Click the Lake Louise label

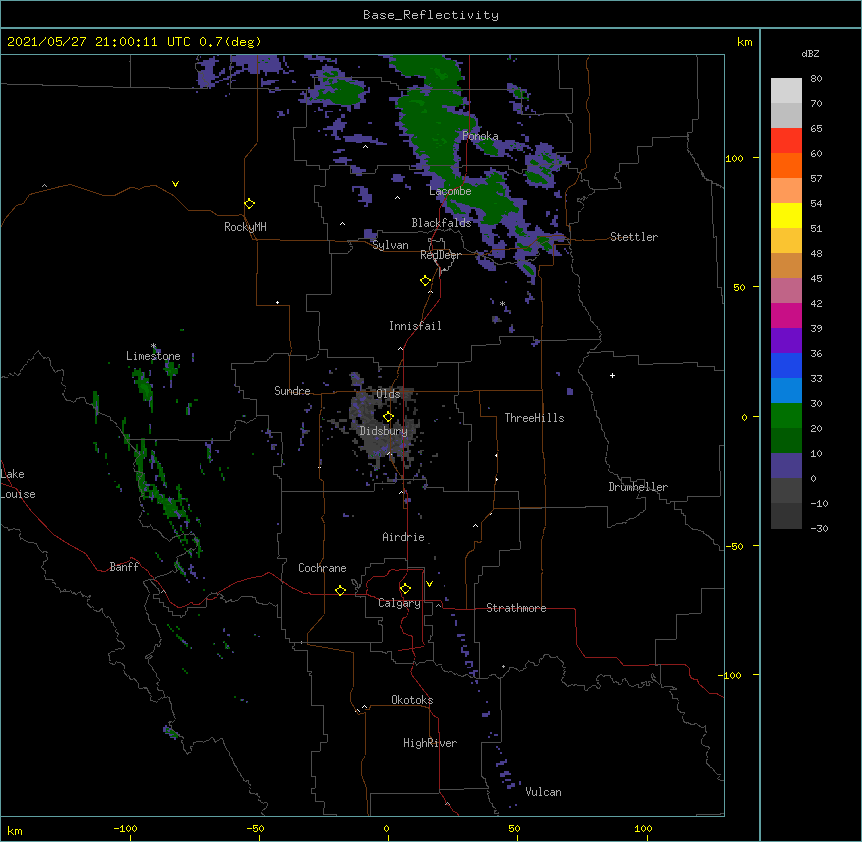coord(16,484)
